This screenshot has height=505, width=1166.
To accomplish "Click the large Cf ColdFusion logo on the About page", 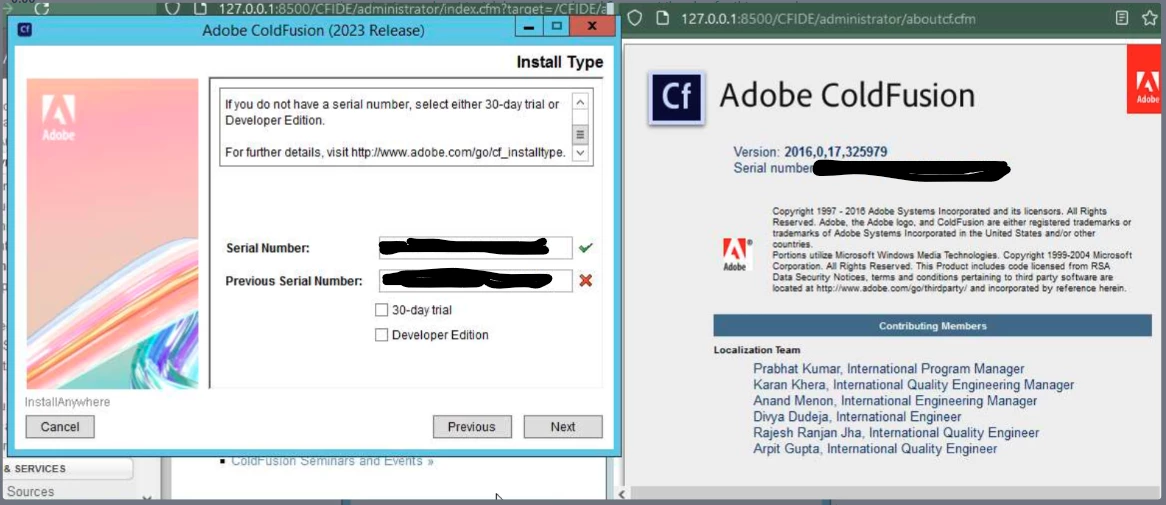I will pyautogui.click(x=676, y=97).
